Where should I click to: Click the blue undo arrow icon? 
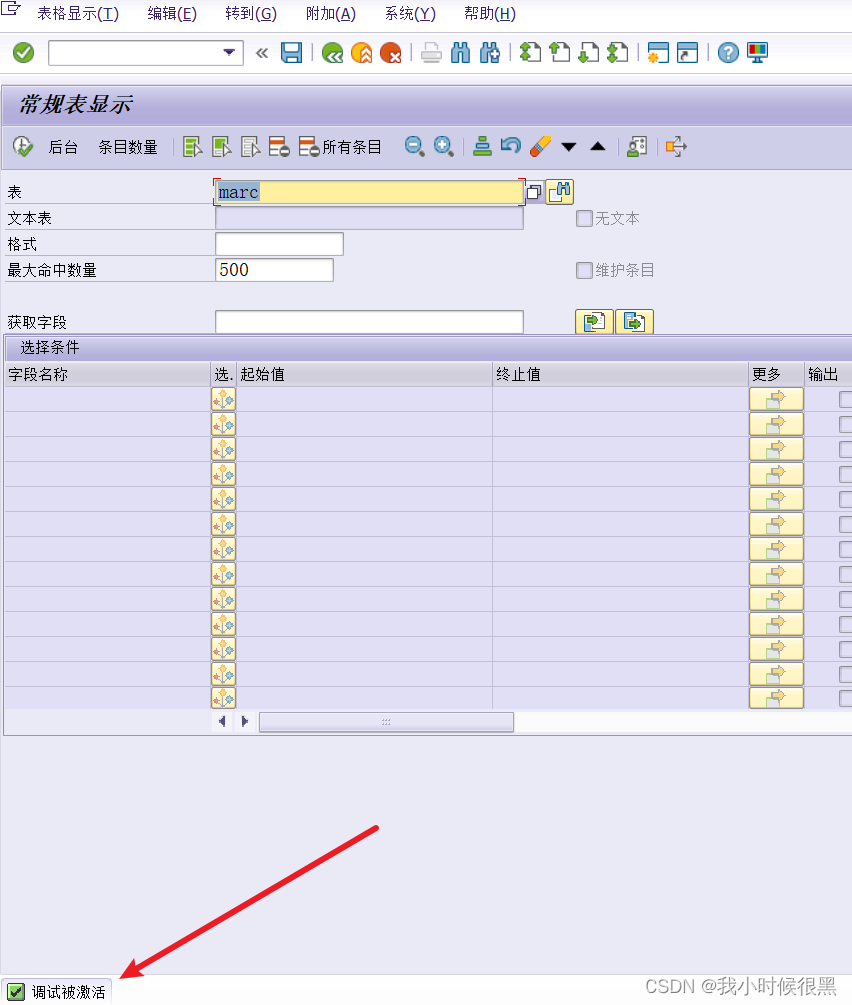tap(511, 147)
